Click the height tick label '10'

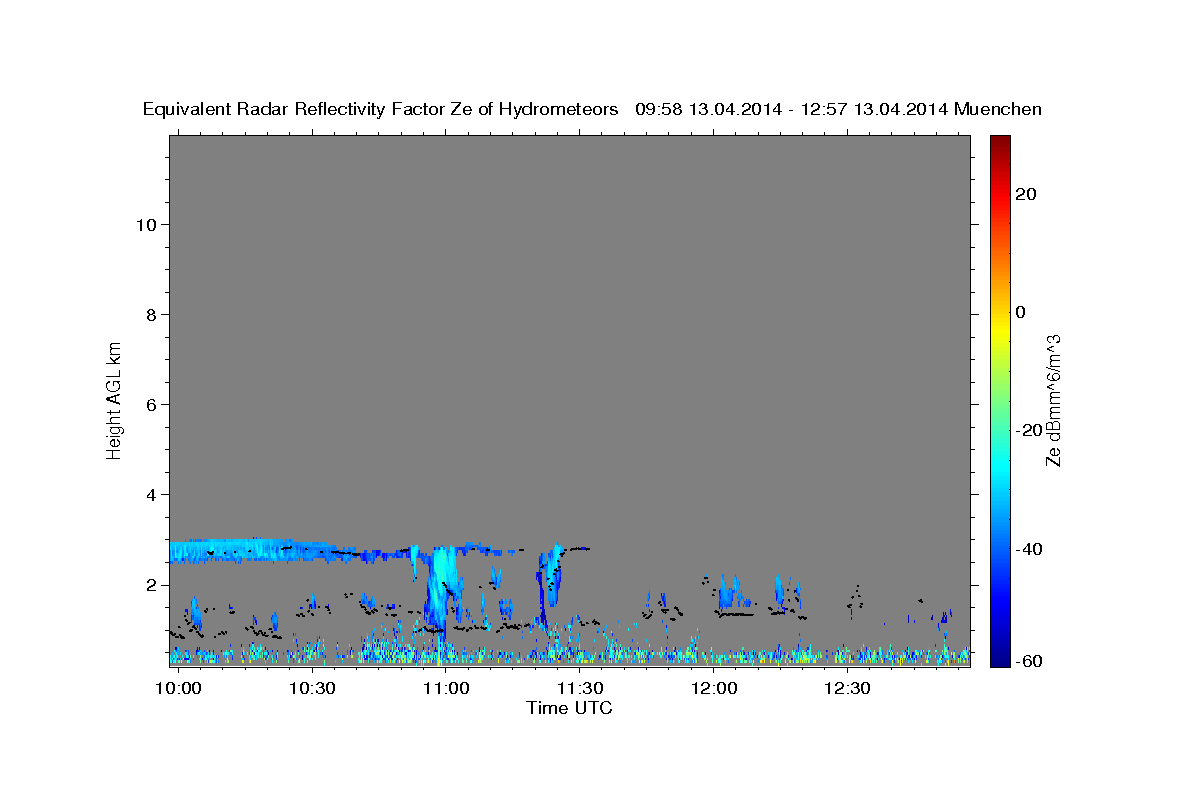146,225
